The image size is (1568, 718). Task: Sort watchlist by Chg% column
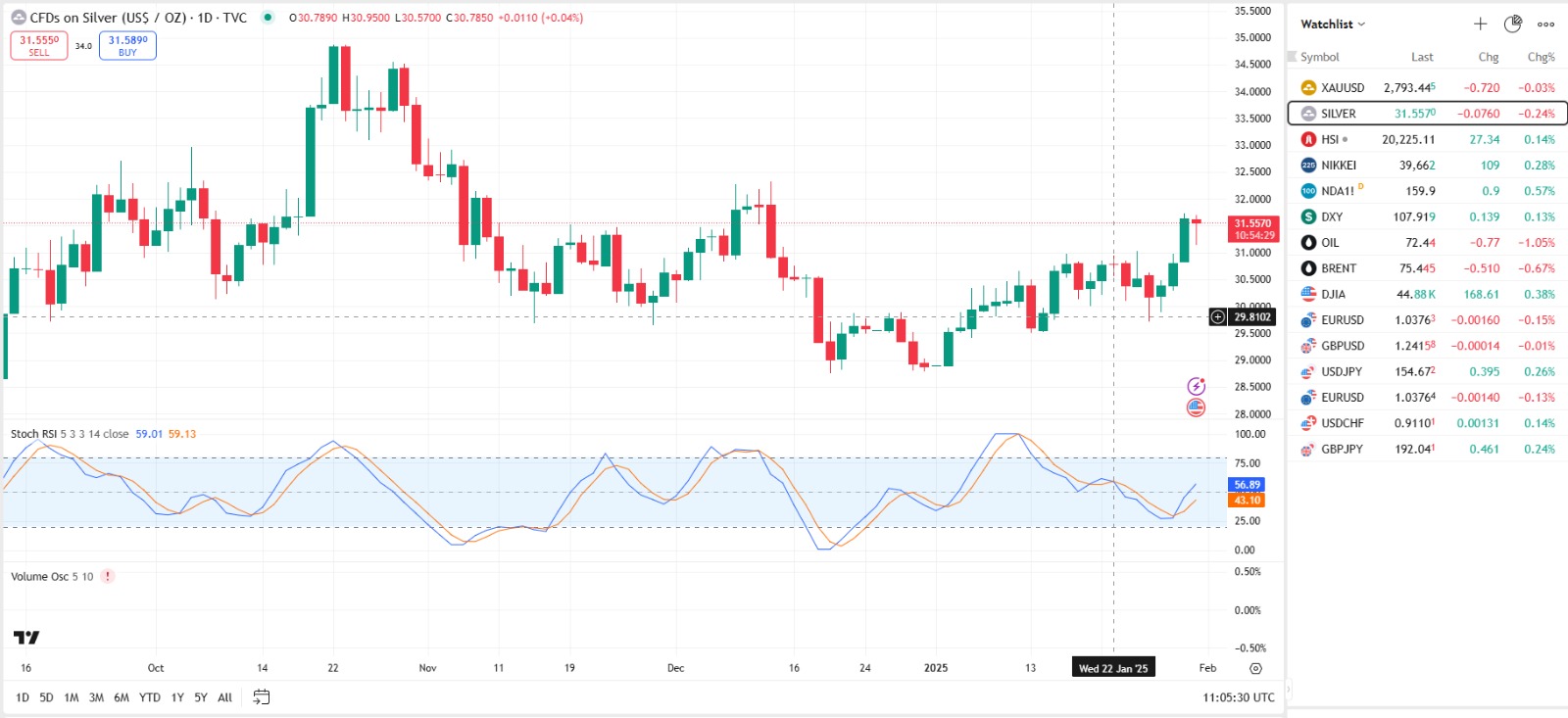[x=1541, y=57]
